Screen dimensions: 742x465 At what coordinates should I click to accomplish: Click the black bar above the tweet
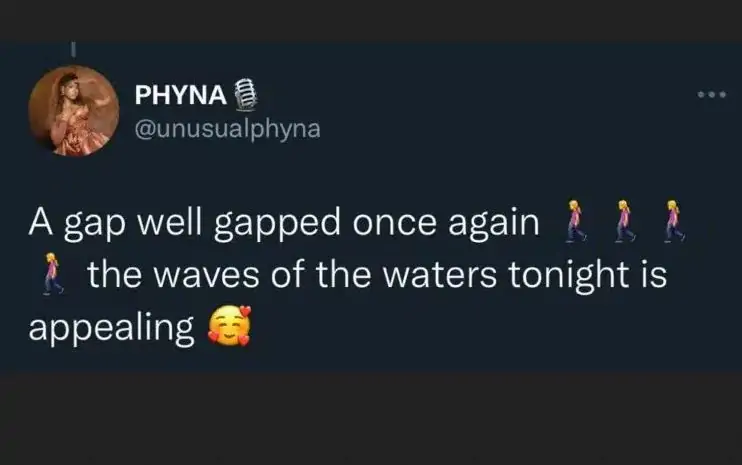(371, 19)
